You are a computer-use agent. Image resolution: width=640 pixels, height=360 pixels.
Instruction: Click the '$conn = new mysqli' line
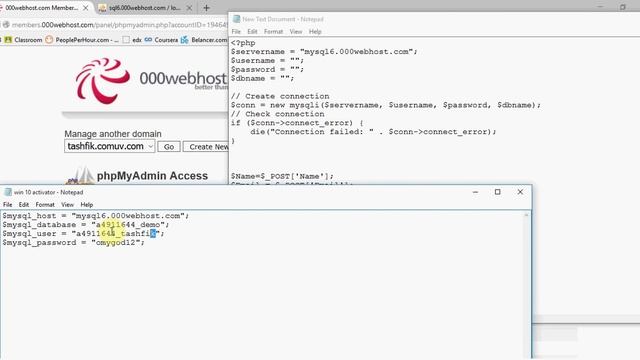point(386,105)
